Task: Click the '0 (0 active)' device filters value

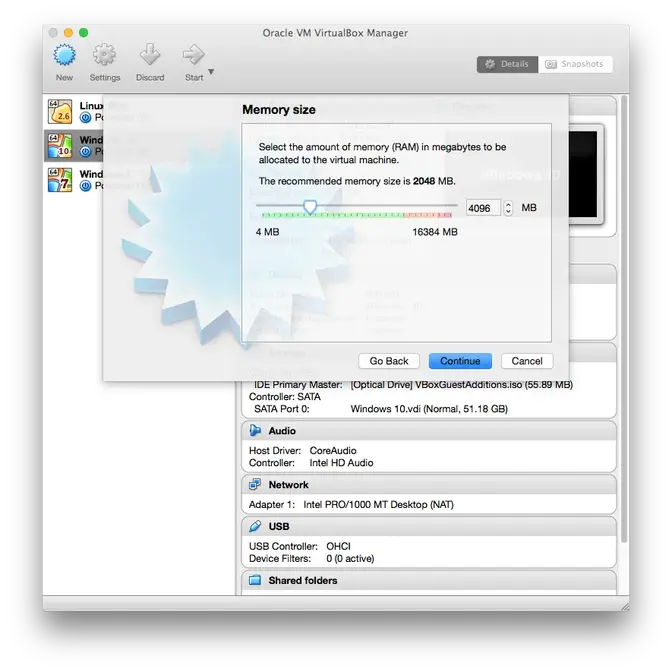Action: click(350, 559)
